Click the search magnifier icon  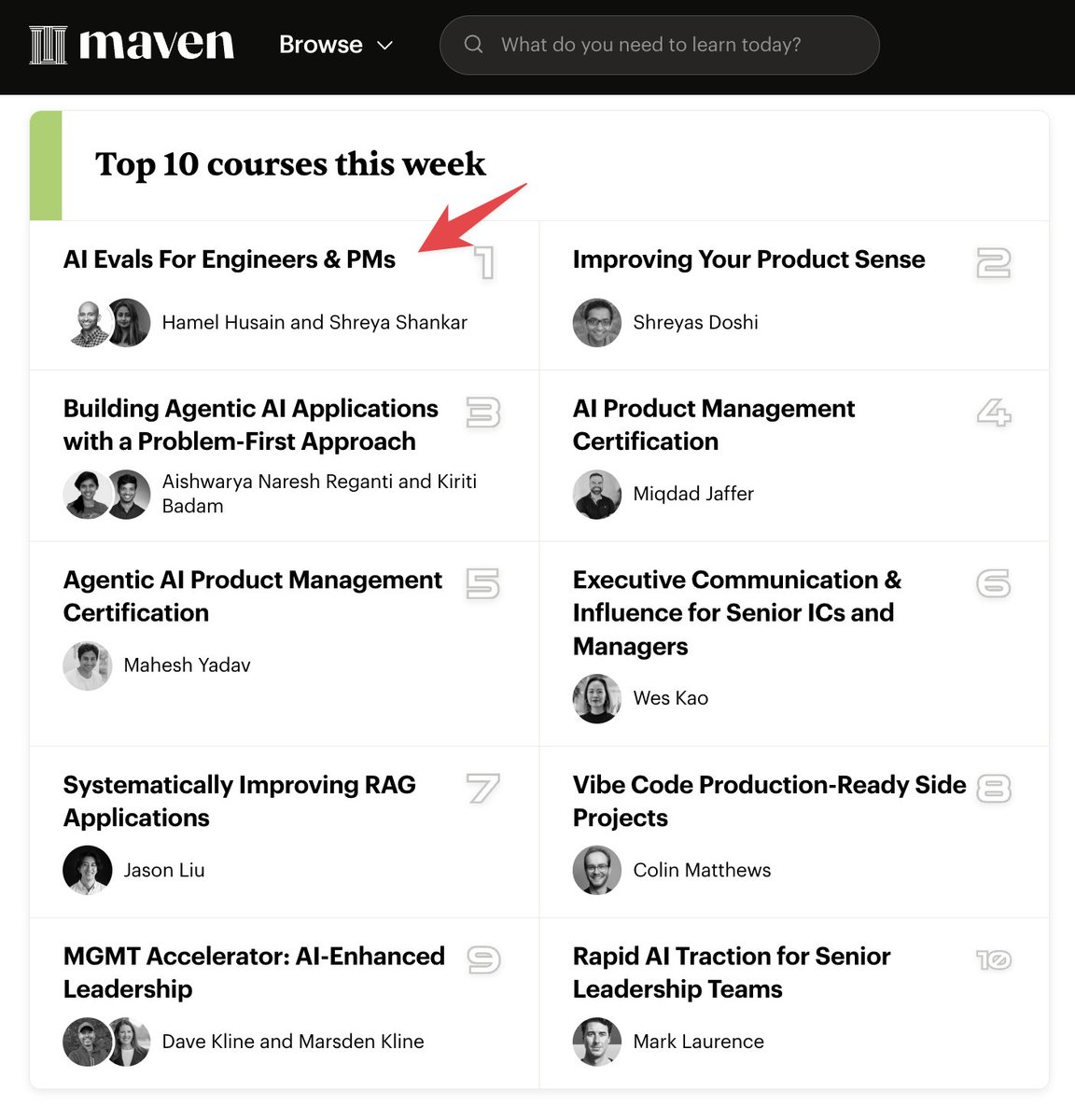point(474,45)
